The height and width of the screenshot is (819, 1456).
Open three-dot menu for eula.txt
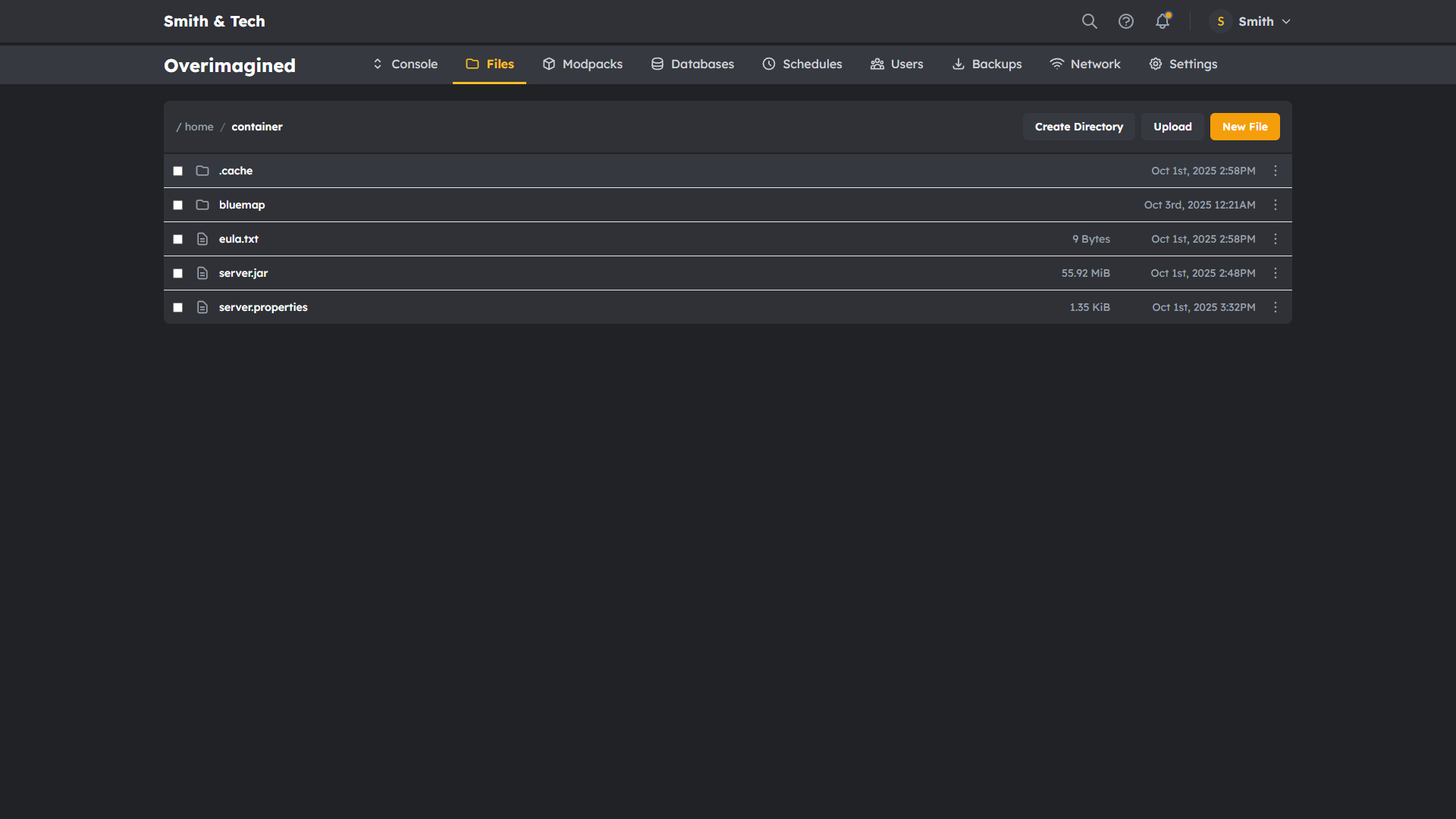(1276, 239)
